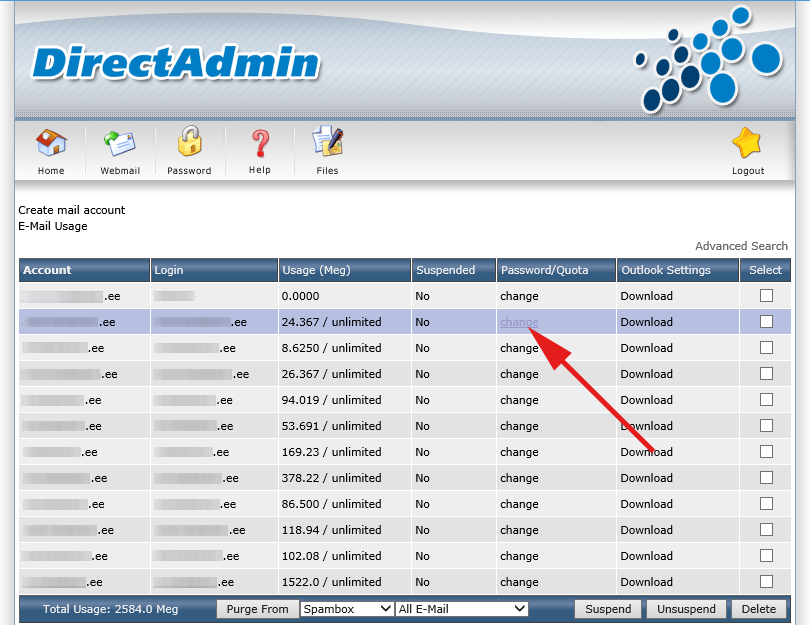Image resolution: width=810 pixels, height=625 pixels.
Task: Click the "Total Usage: 2584.0 Meg" text
Action: click(110, 609)
